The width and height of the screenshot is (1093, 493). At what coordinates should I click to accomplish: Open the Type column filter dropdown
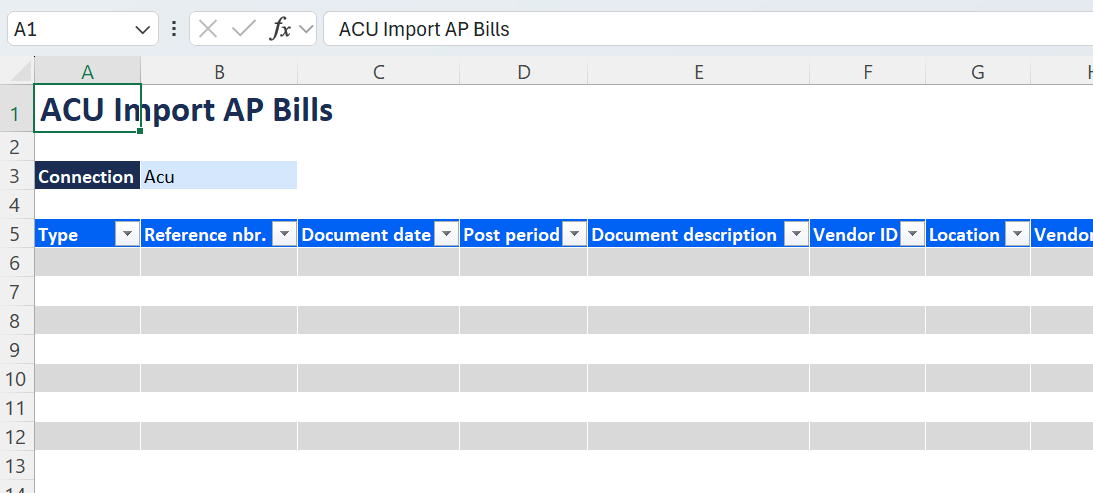pyautogui.click(x=127, y=235)
